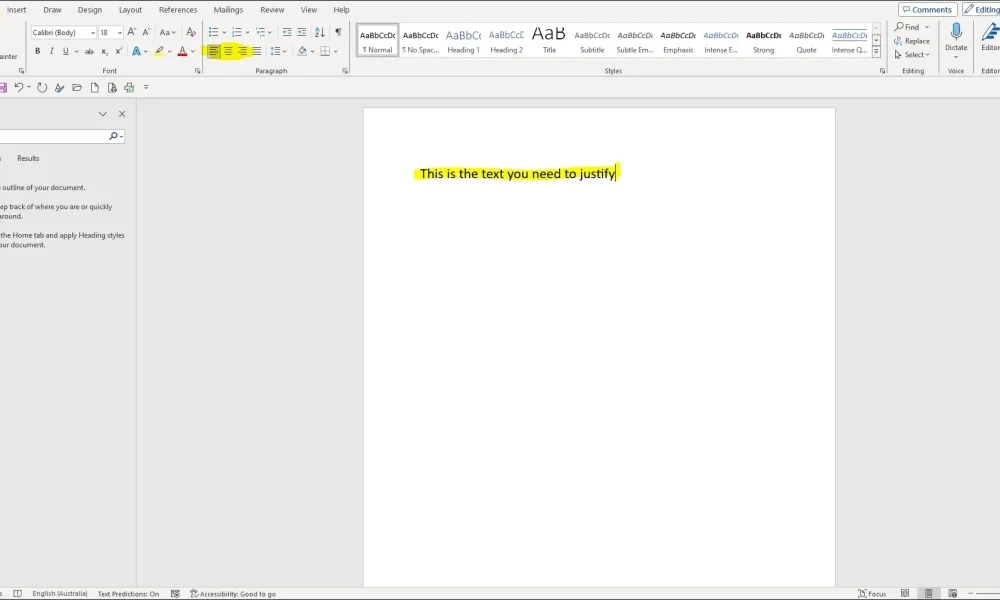1000x600 pixels.
Task: Click Quick Print icon in quick access toolbar
Action: pyautogui.click(x=129, y=87)
